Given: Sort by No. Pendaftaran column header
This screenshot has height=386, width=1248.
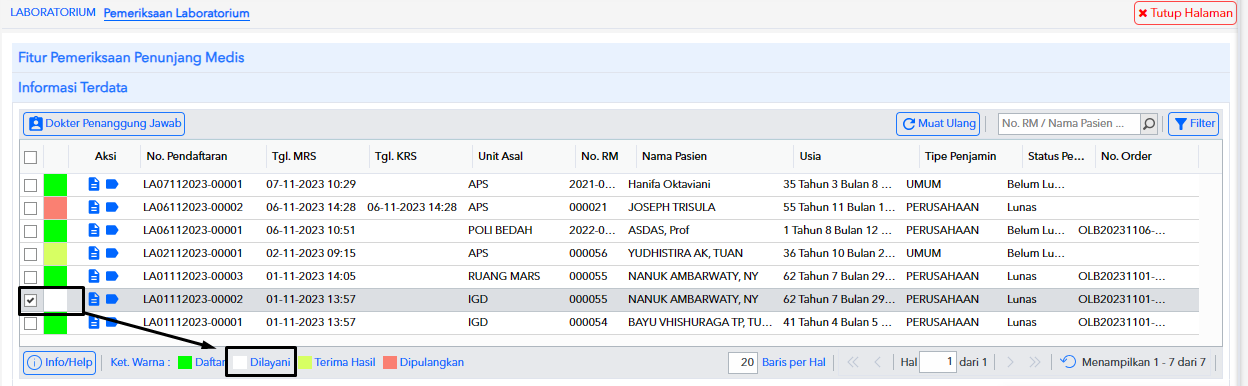Looking at the screenshot, I should (187, 156).
